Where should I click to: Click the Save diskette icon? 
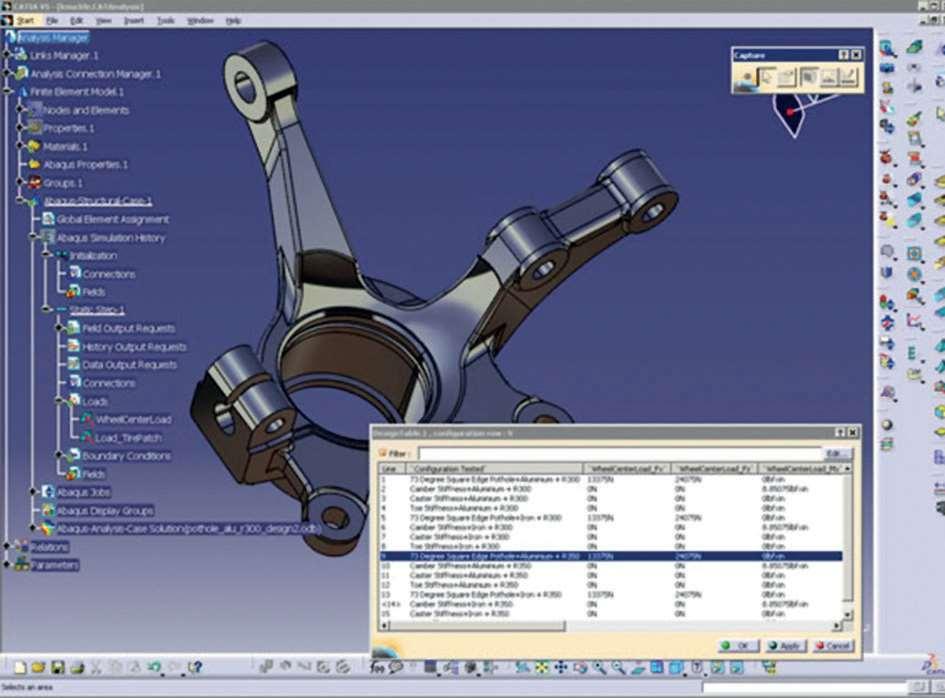pyautogui.click(x=58, y=667)
